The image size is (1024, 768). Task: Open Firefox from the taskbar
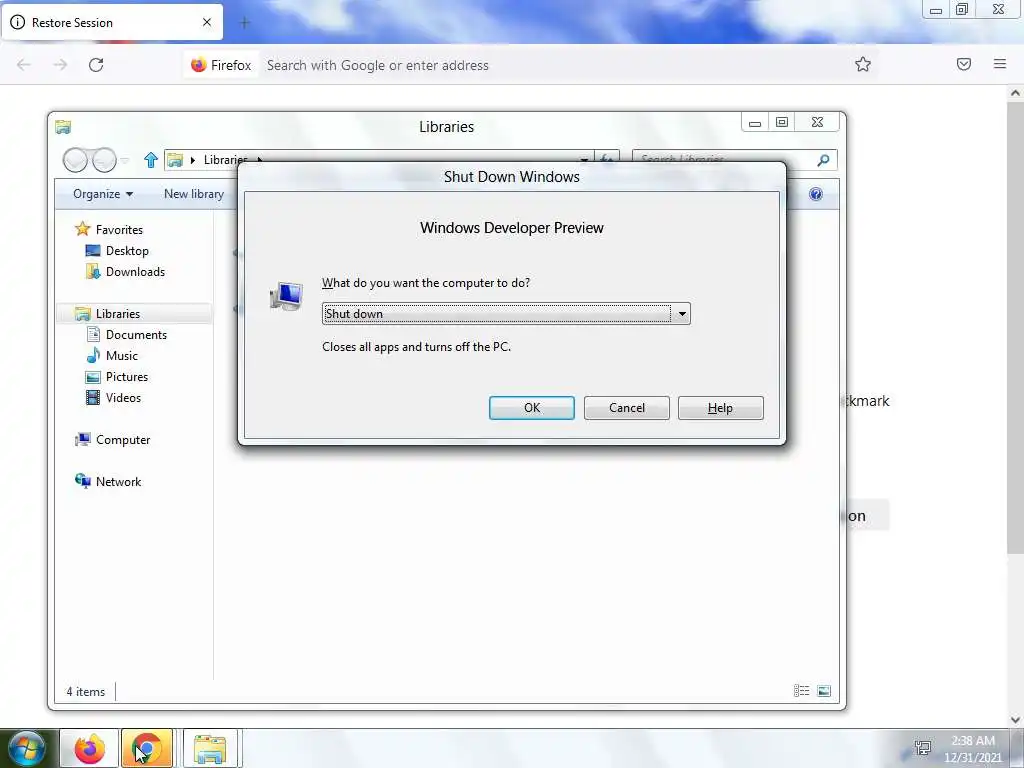tap(89, 748)
